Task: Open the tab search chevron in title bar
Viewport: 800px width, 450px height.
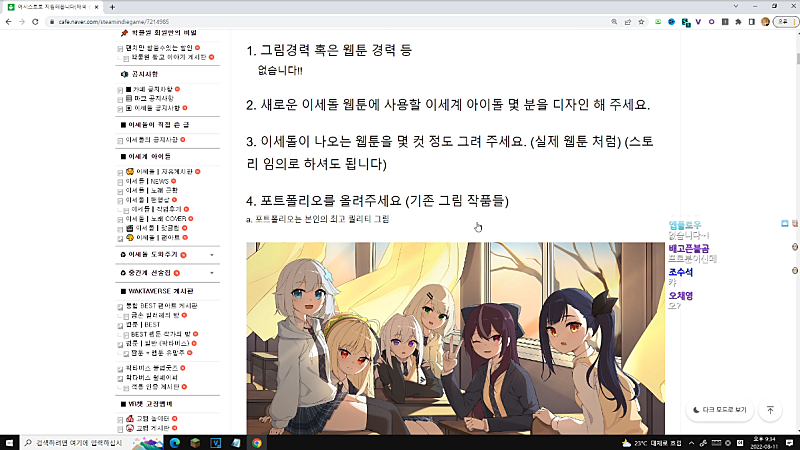Action: [736, 7]
